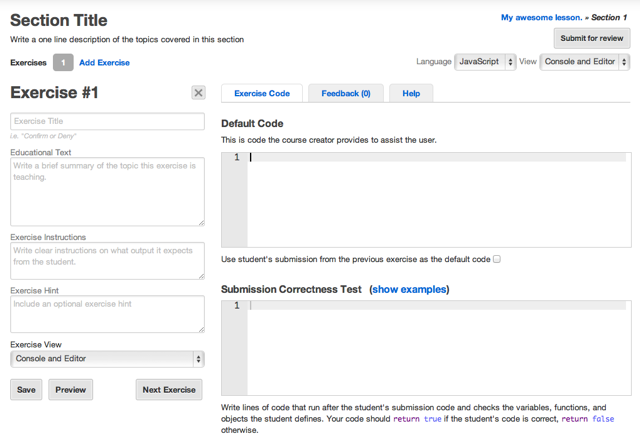Close Exercise #1 with the X icon
This screenshot has width=640, height=445.
click(x=198, y=93)
